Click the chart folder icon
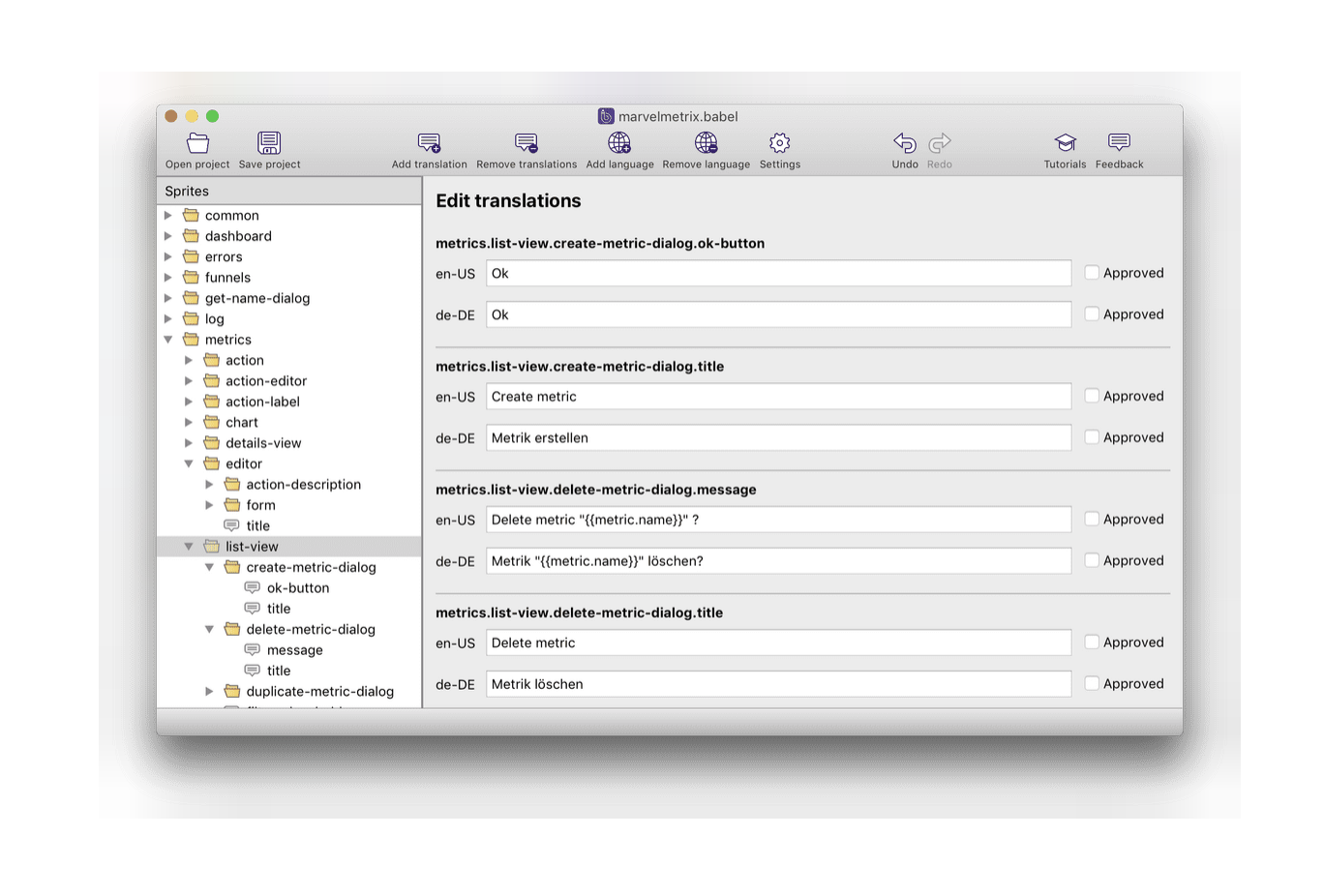1324x896 pixels. (212, 422)
